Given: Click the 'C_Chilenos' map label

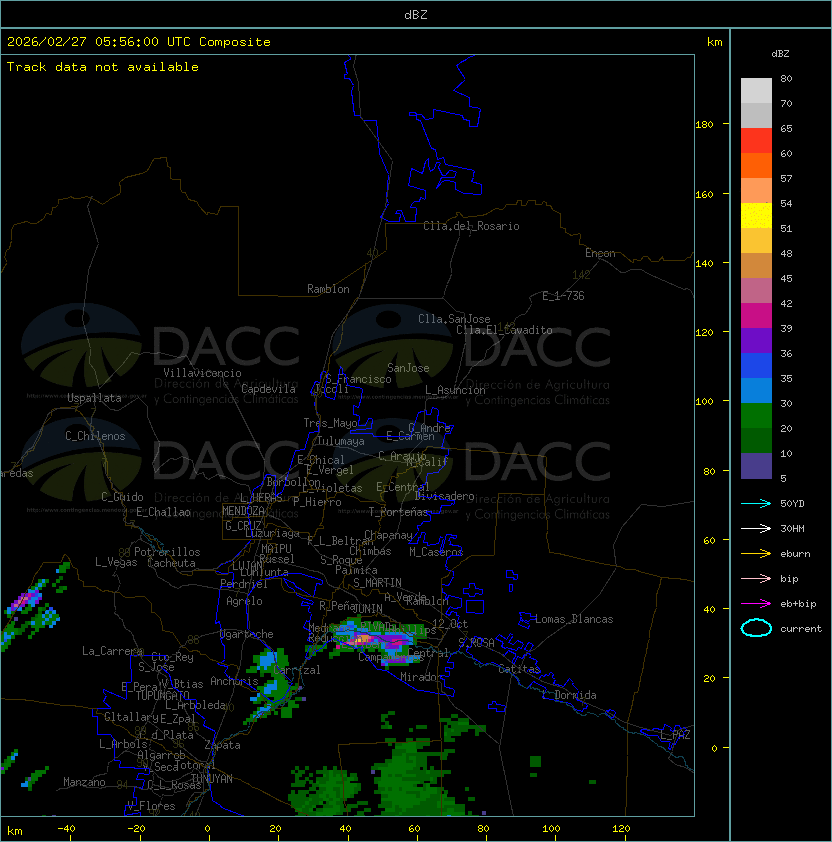Looking at the screenshot, I should click(x=95, y=436).
